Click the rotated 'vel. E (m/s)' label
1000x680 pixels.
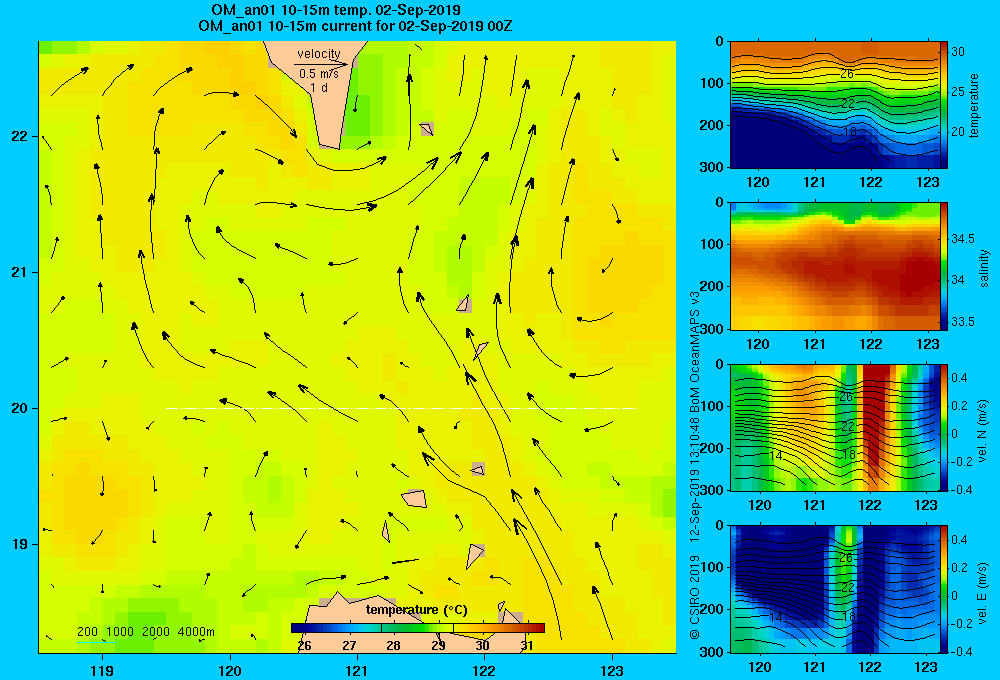point(982,593)
